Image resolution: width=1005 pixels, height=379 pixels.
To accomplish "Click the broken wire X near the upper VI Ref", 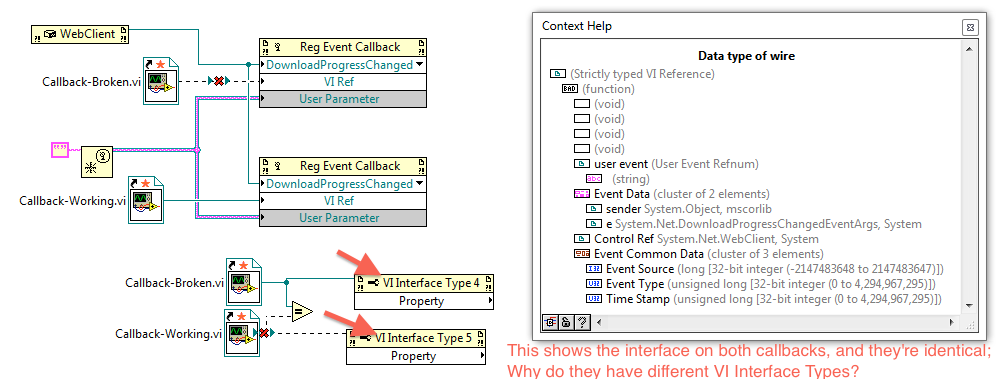I will coord(219,81).
